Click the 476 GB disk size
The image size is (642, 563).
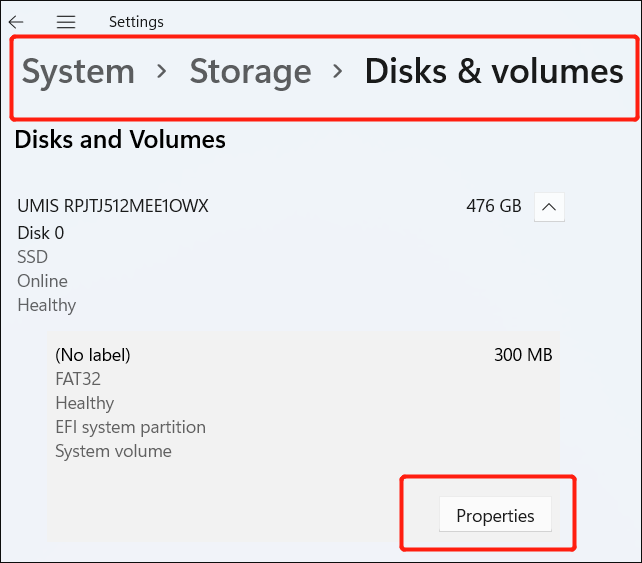point(494,207)
